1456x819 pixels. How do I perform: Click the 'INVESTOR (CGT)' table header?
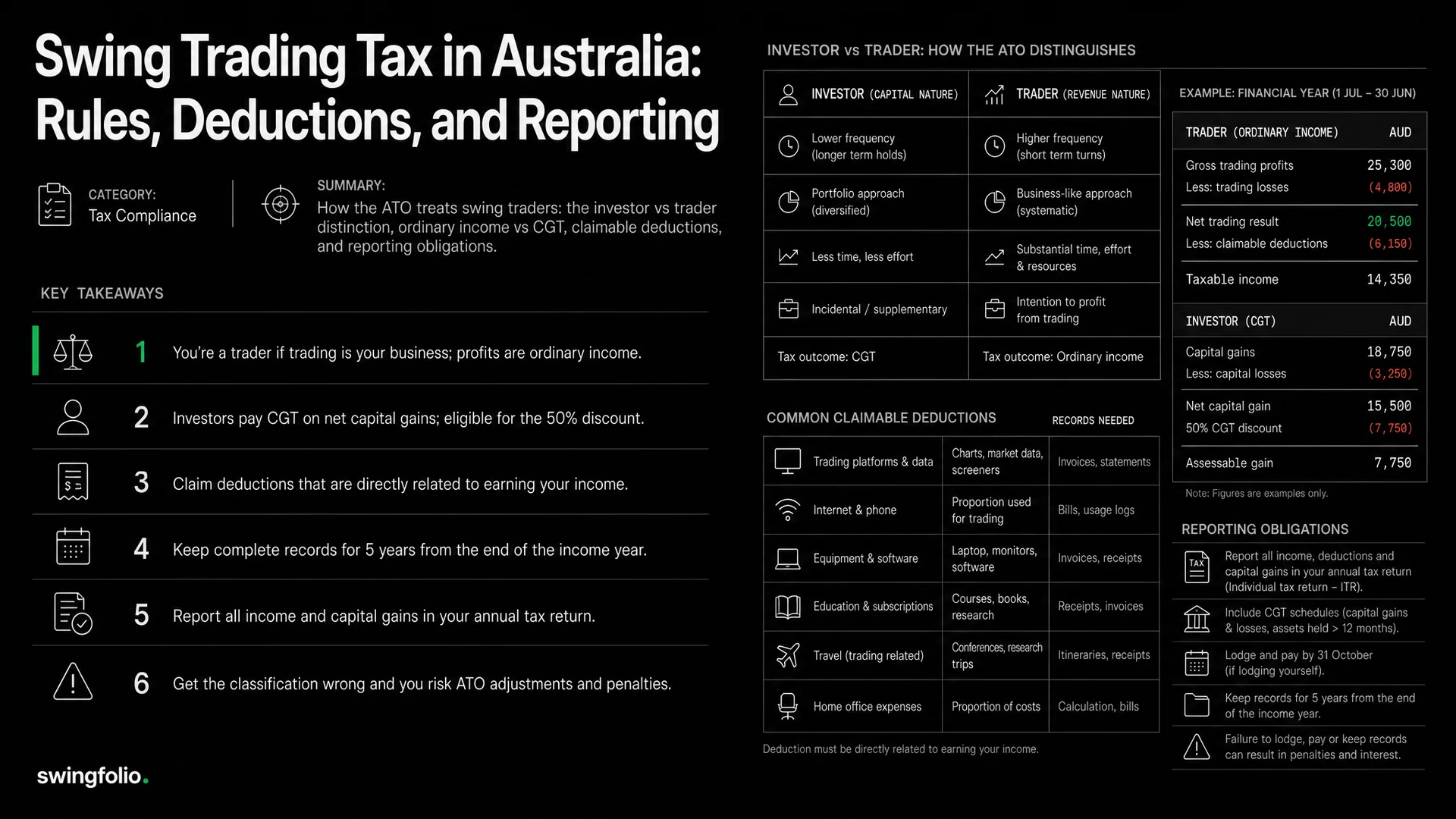click(1299, 321)
